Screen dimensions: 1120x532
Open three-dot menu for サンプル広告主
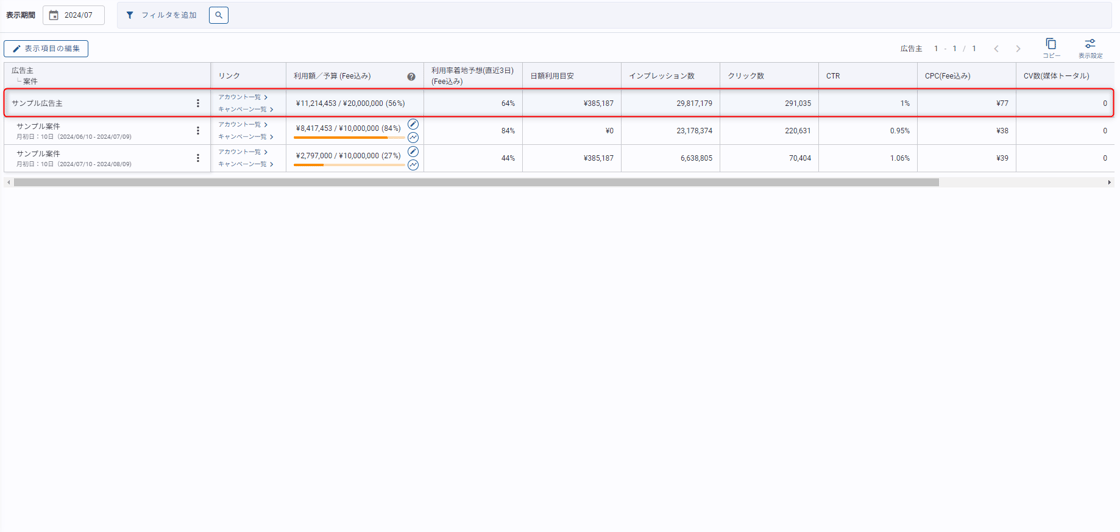tap(198, 103)
